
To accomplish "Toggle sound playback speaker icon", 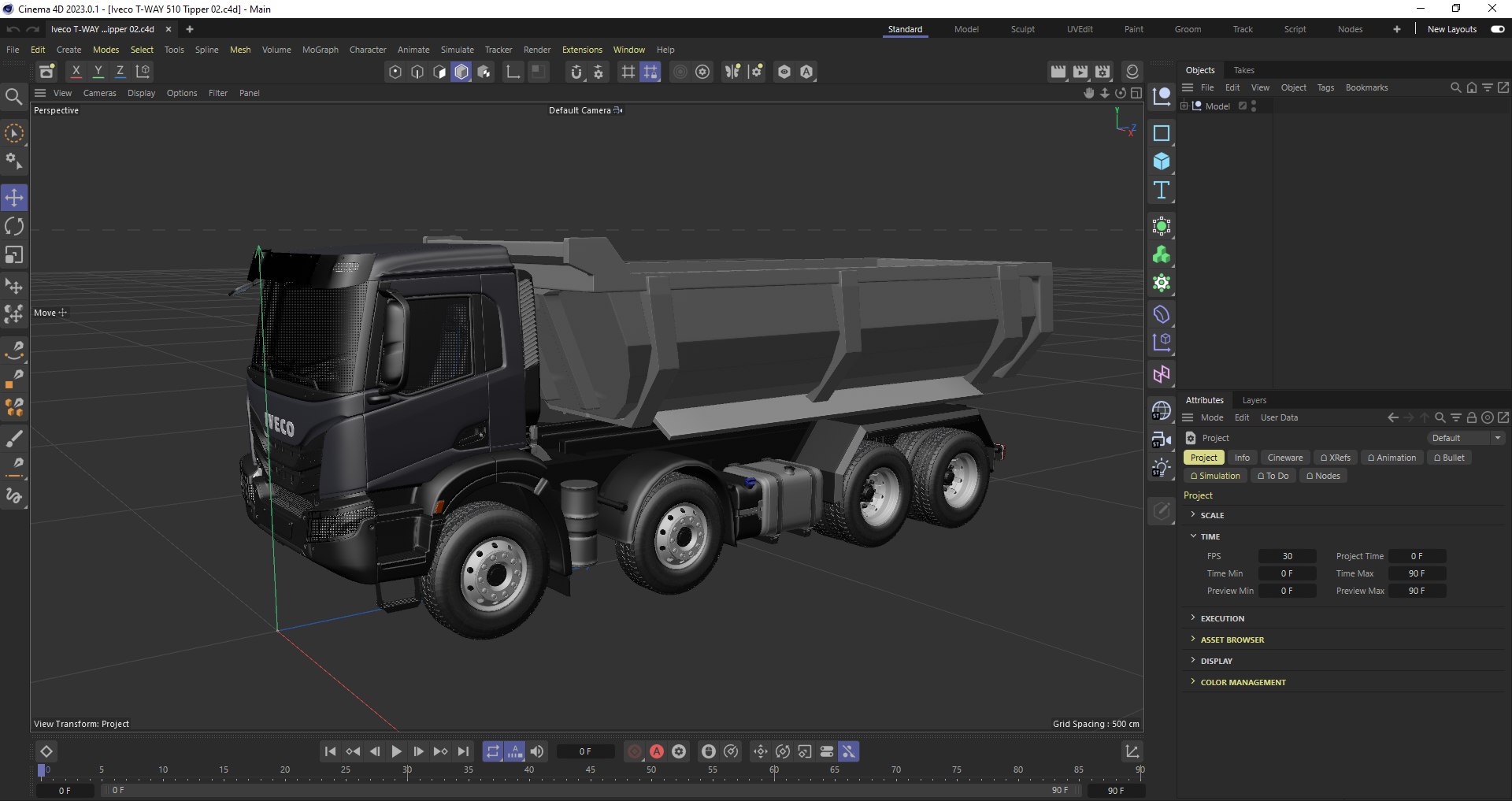I will click(x=537, y=751).
